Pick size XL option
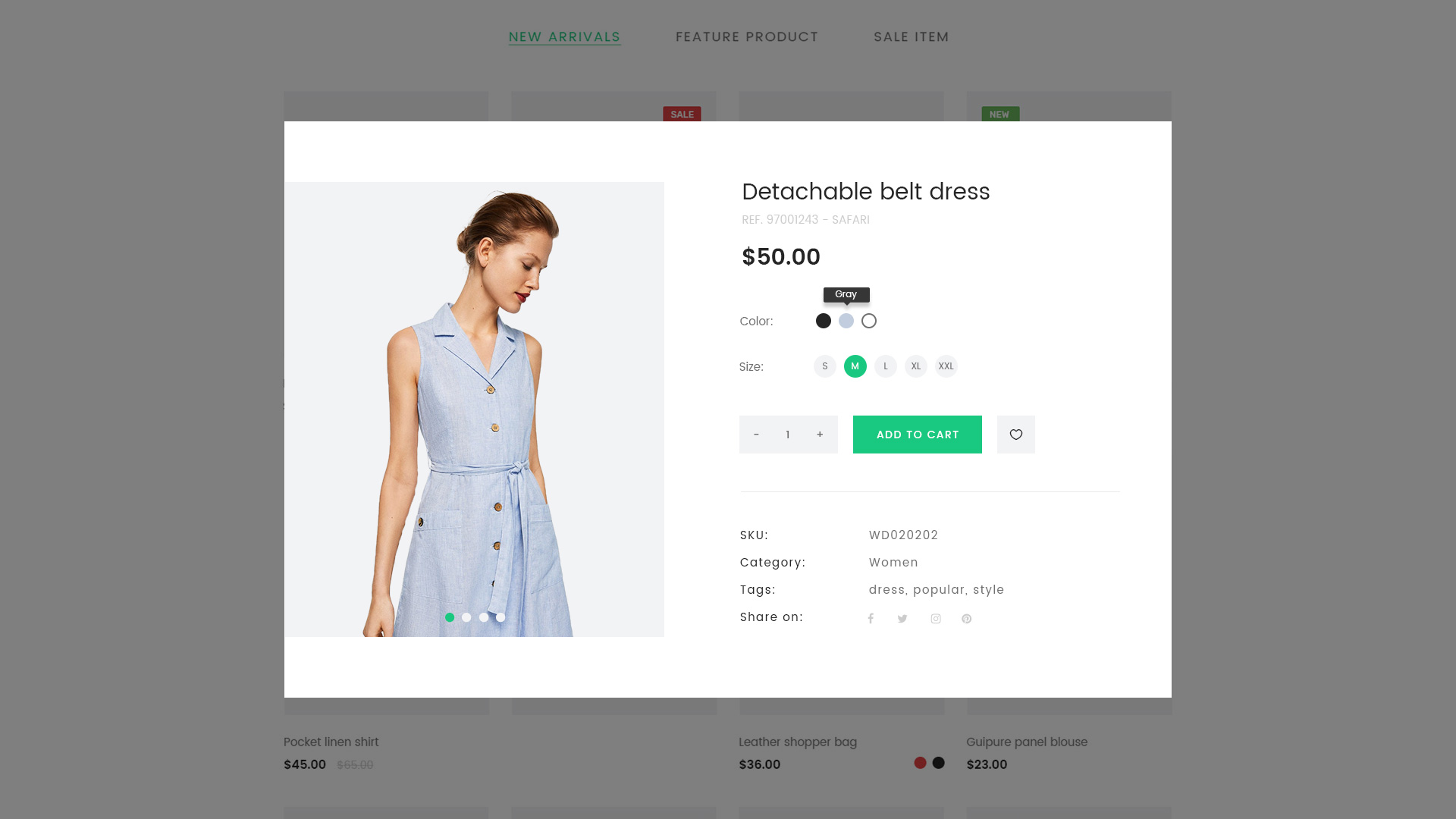This screenshot has width=1456, height=819. pyautogui.click(x=915, y=366)
